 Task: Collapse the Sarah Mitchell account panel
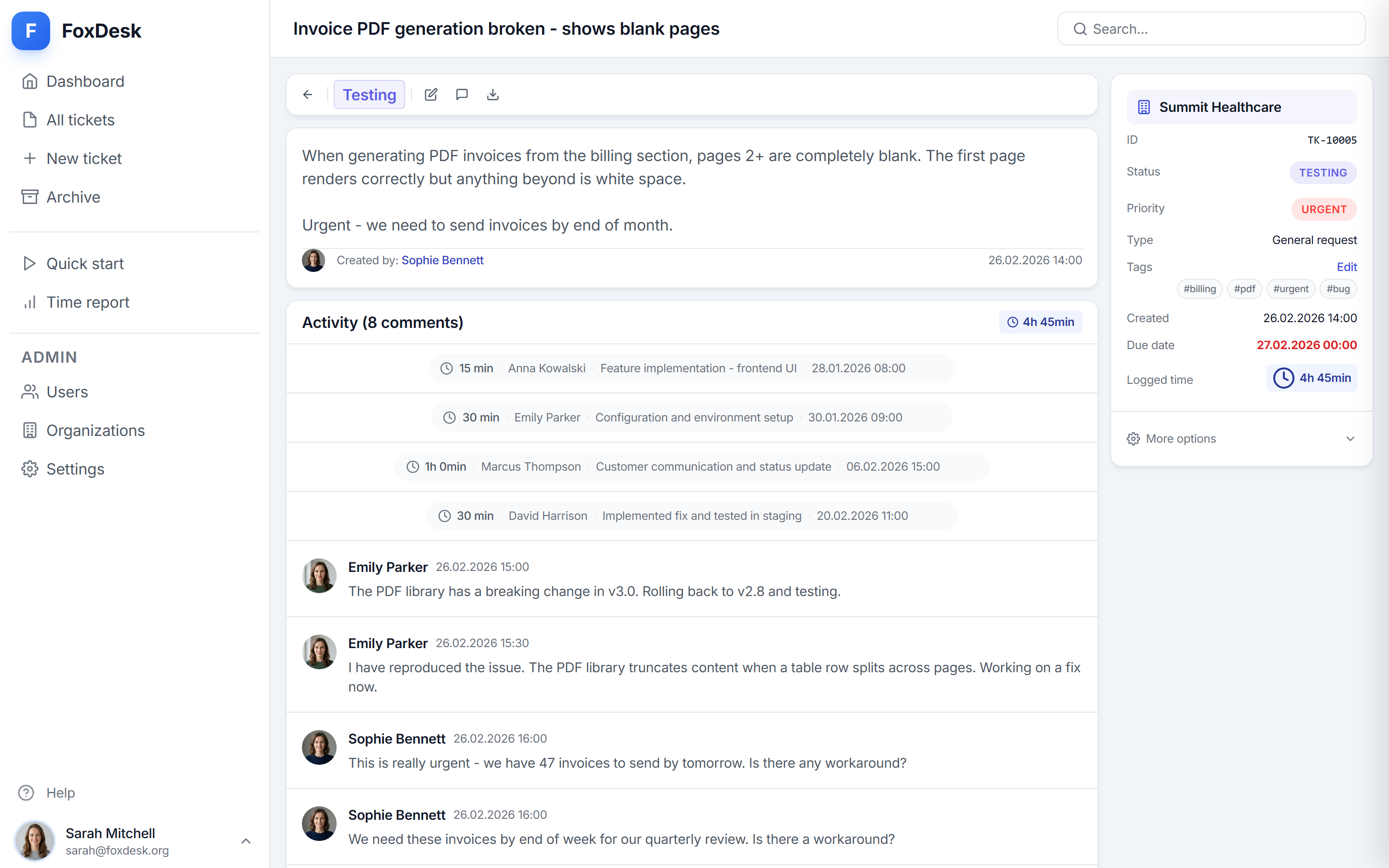click(246, 841)
